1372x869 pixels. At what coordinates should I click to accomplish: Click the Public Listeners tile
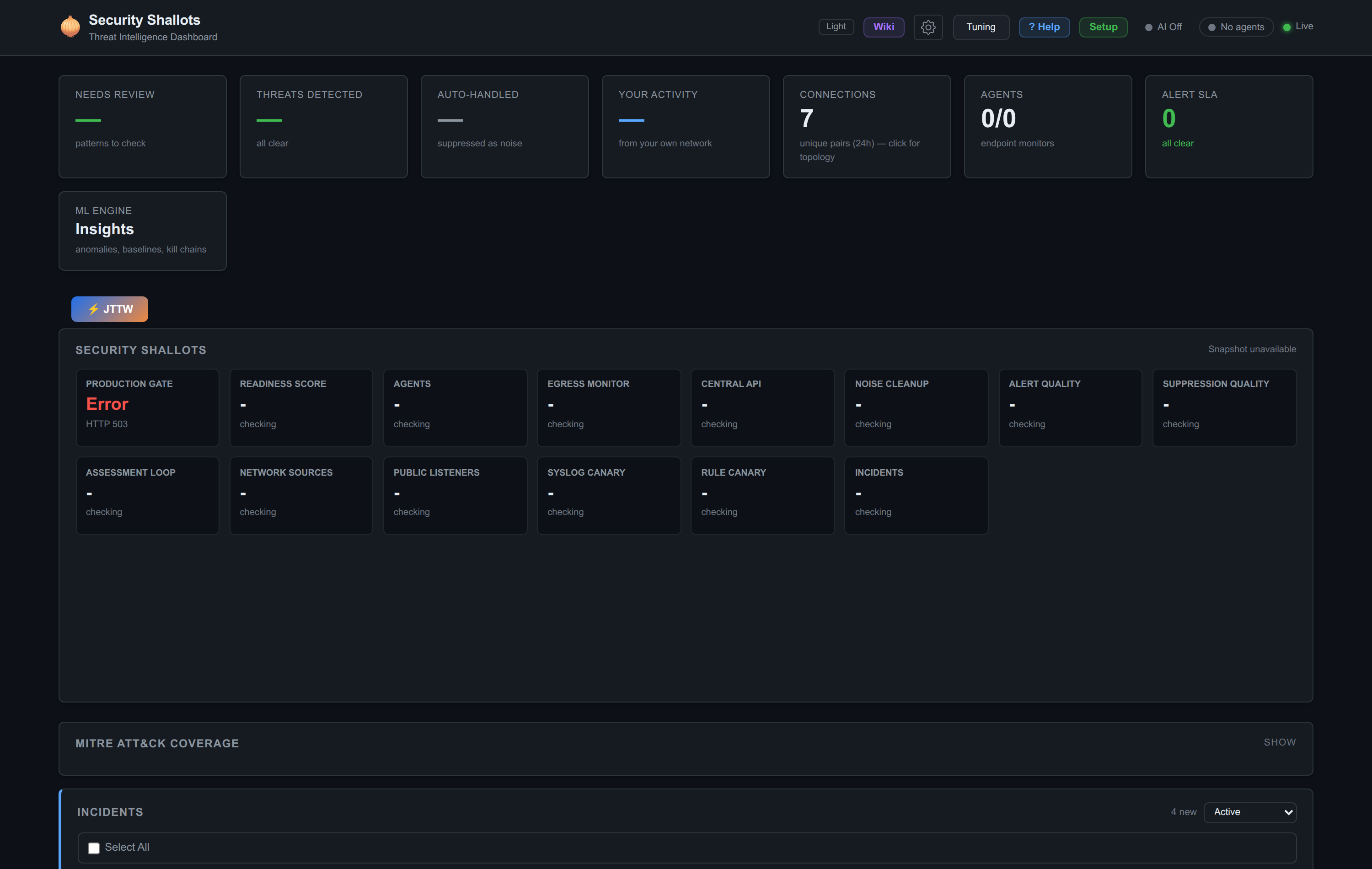coord(455,496)
